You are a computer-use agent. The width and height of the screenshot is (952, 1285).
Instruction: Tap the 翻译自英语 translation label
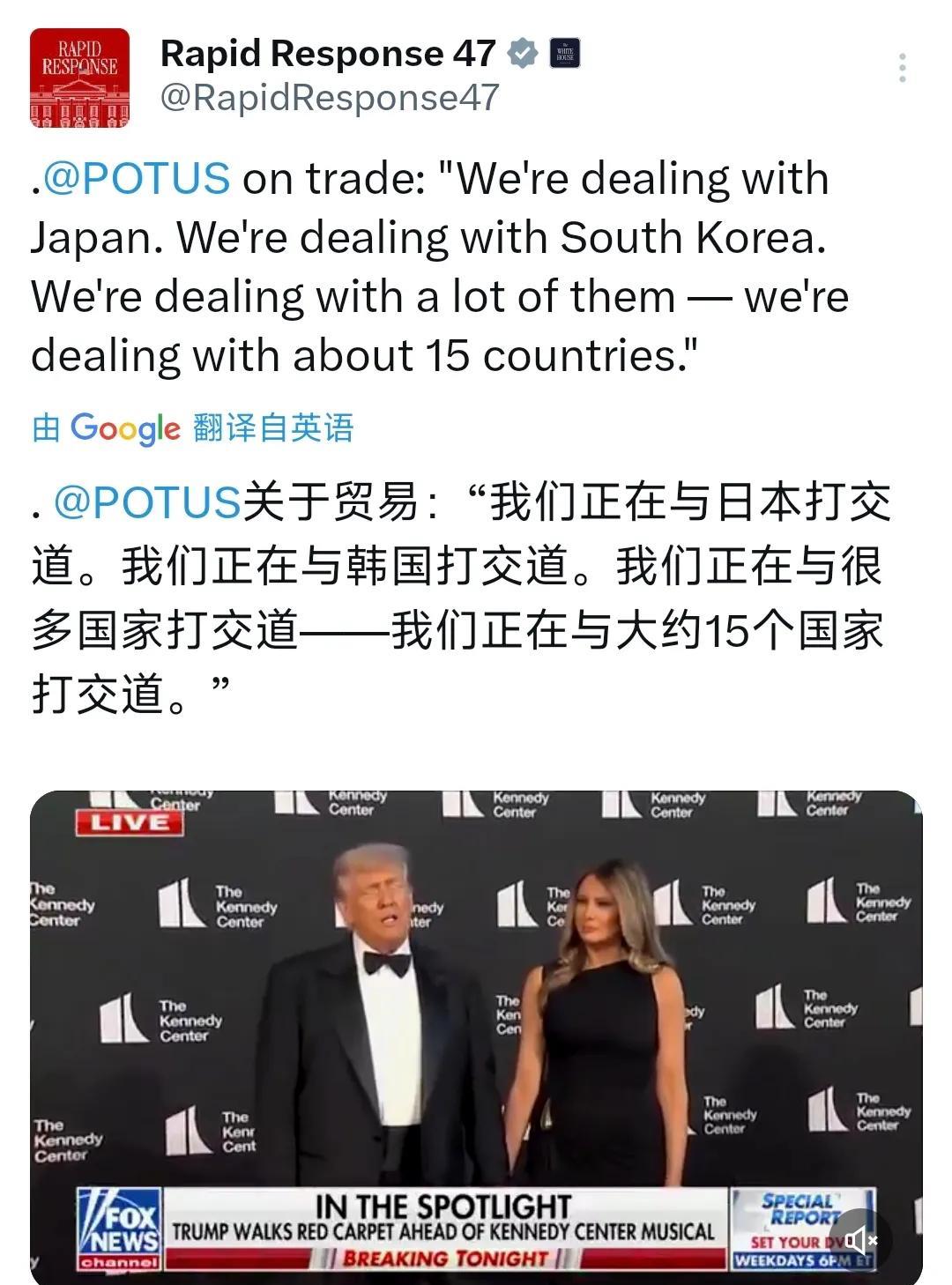(272, 427)
